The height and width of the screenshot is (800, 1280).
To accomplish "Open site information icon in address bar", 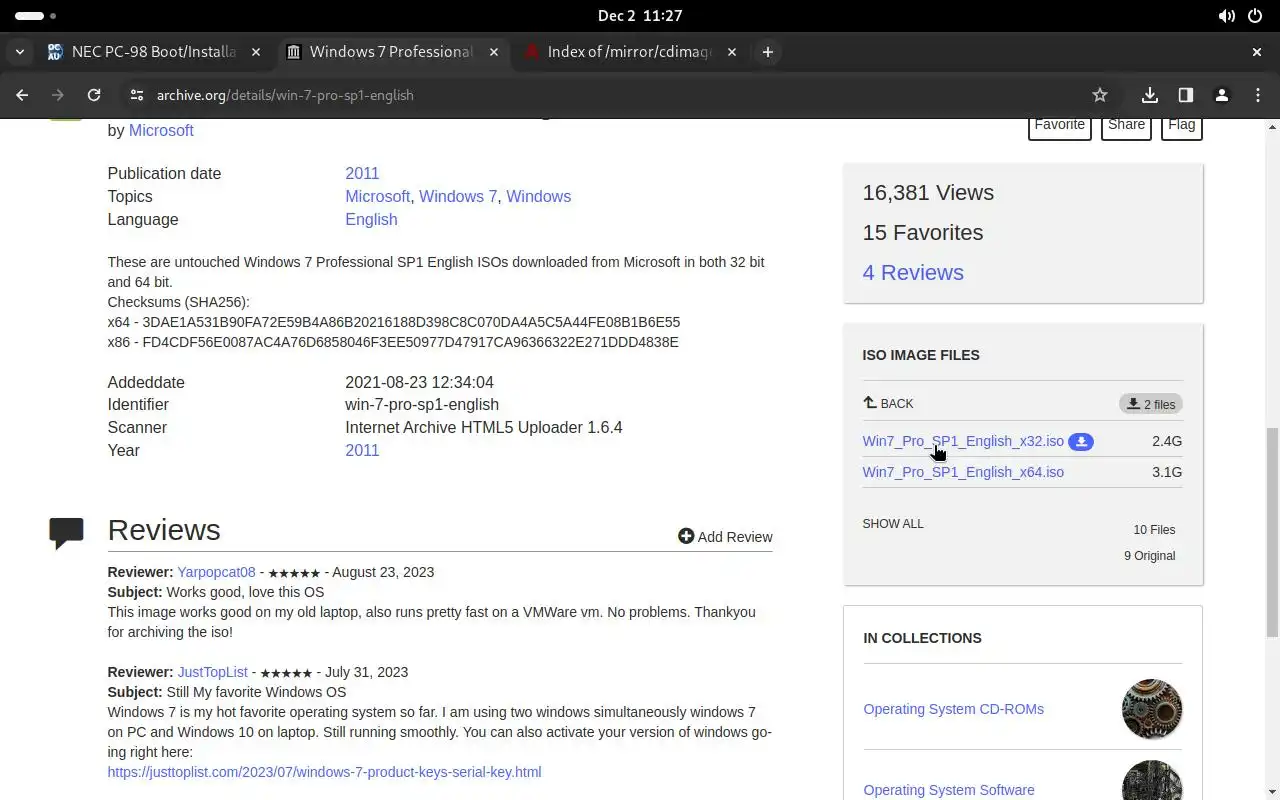I will click(137, 95).
